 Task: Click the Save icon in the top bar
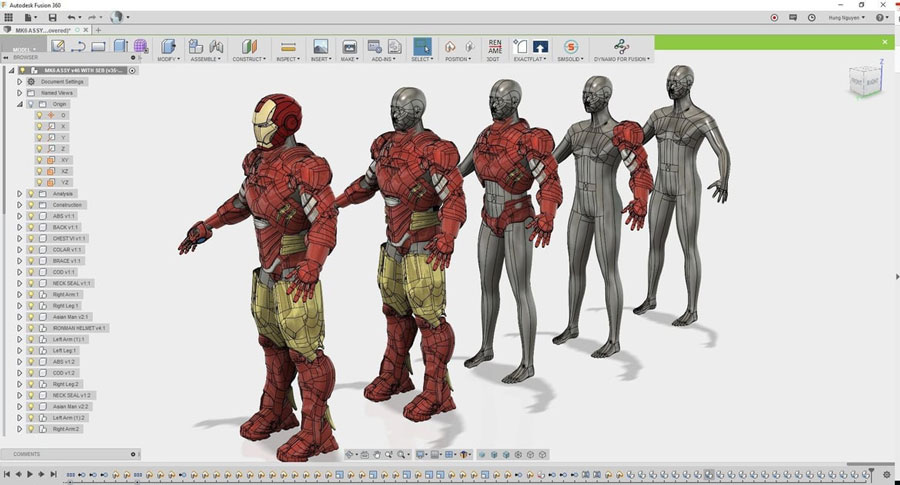click(52, 17)
